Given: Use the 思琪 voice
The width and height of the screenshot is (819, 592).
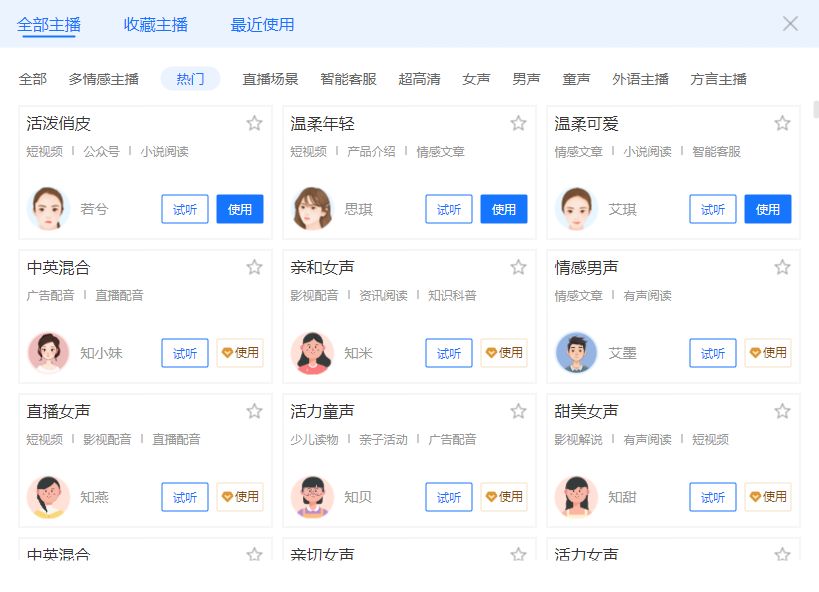Looking at the screenshot, I should [x=504, y=209].
